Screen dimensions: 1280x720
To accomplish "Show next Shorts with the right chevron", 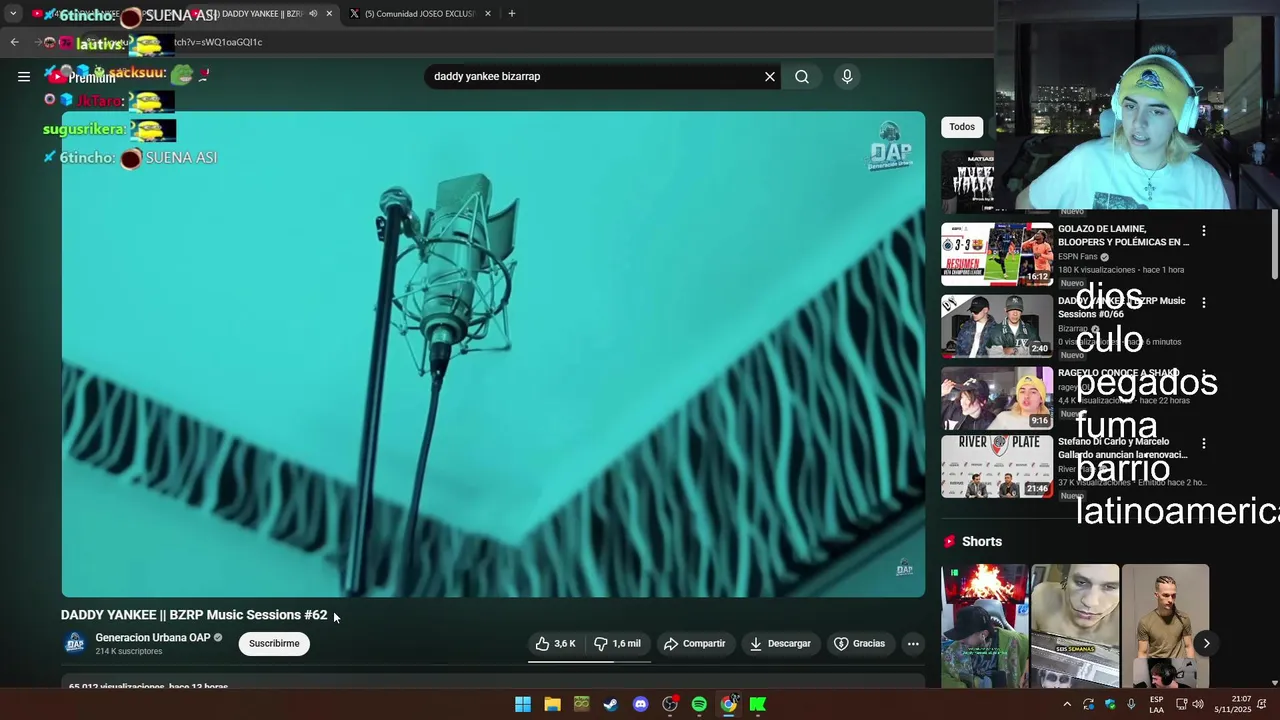I will 1206,644.
